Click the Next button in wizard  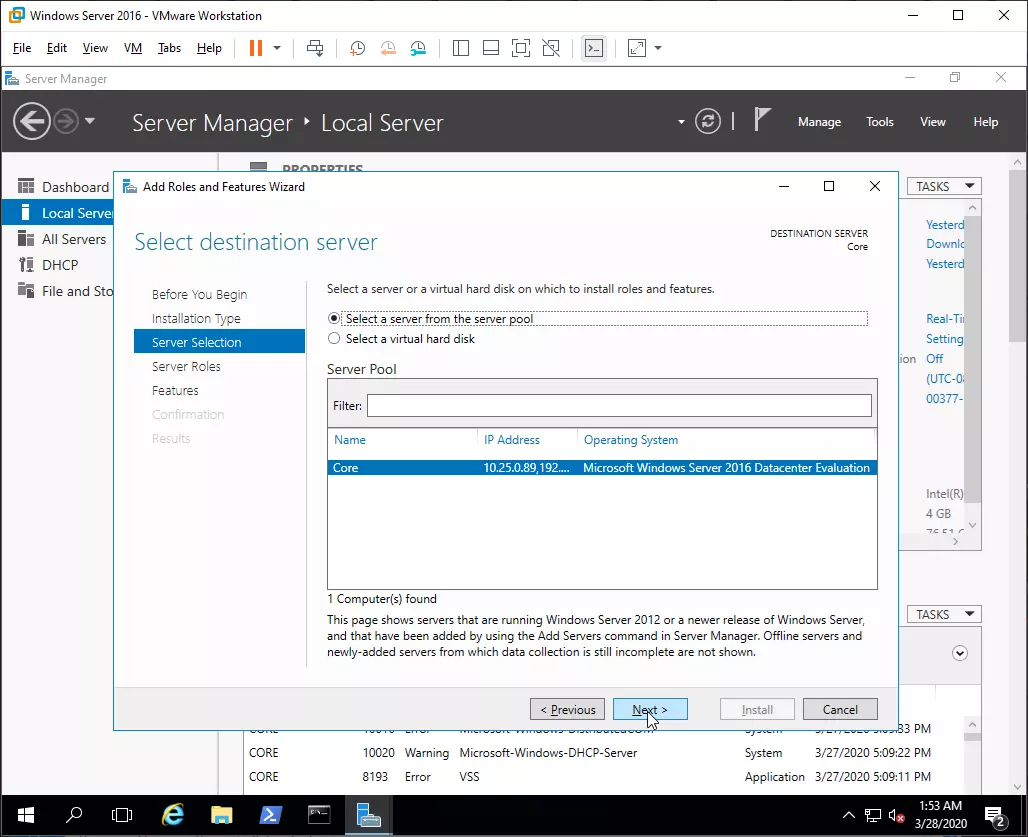click(x=650, y=709)
